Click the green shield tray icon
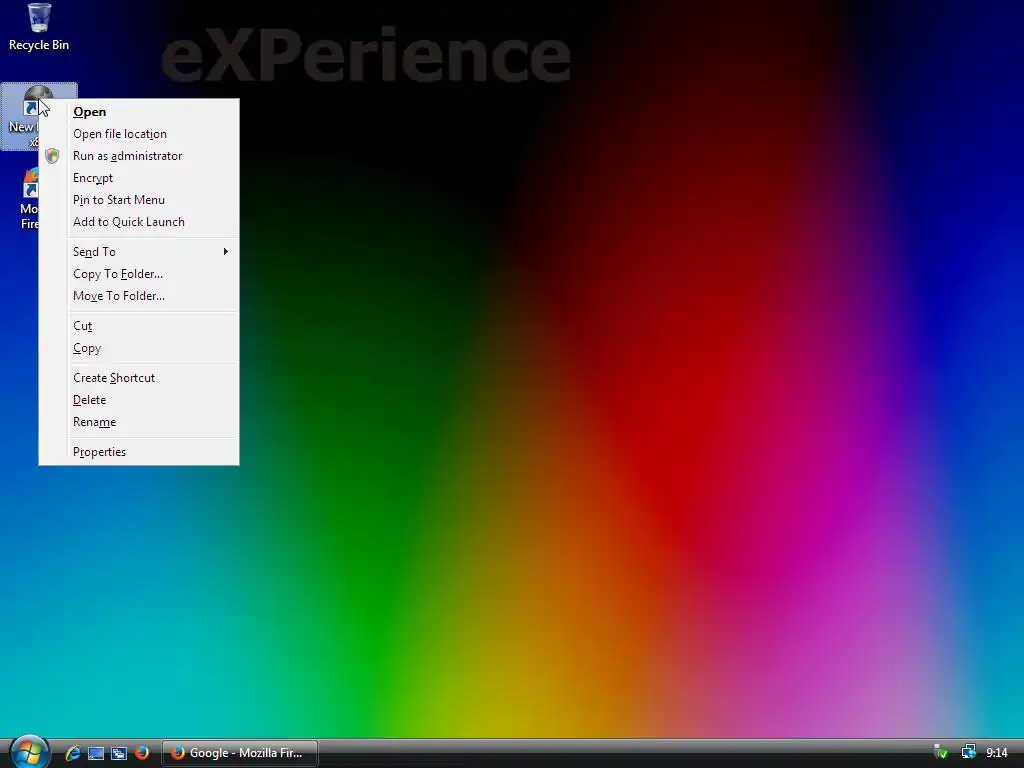The height and width of the screenshot is (768, 1024). click(x=941, y=752)
